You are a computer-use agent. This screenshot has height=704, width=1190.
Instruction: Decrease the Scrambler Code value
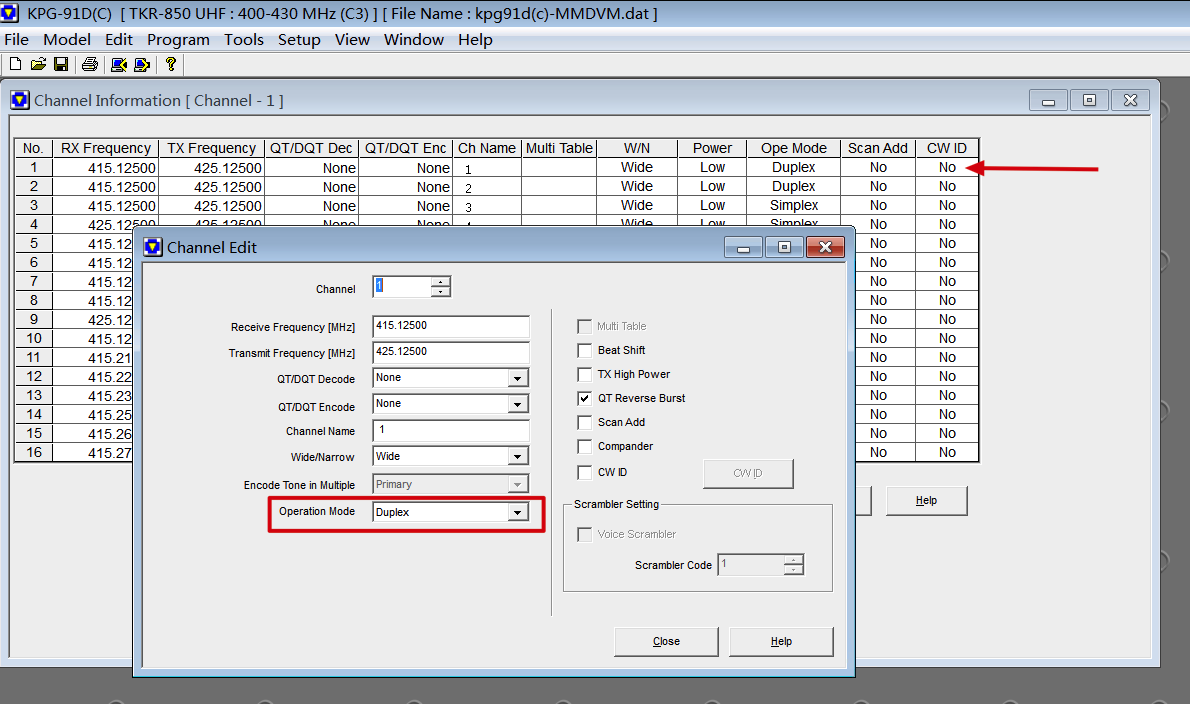[x=794, y=569]
